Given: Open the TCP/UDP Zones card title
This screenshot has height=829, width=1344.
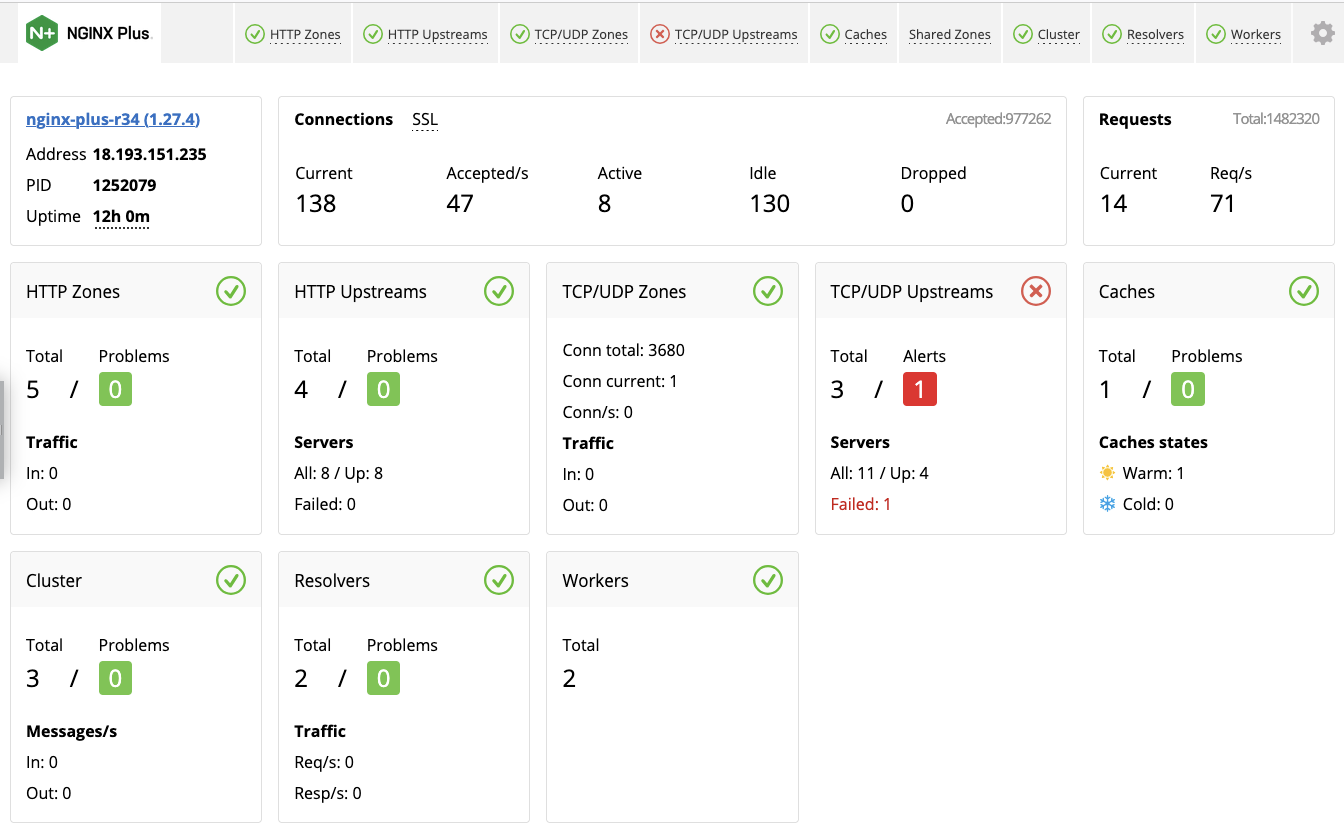Looking at the screenshot, I should [625, 292].
